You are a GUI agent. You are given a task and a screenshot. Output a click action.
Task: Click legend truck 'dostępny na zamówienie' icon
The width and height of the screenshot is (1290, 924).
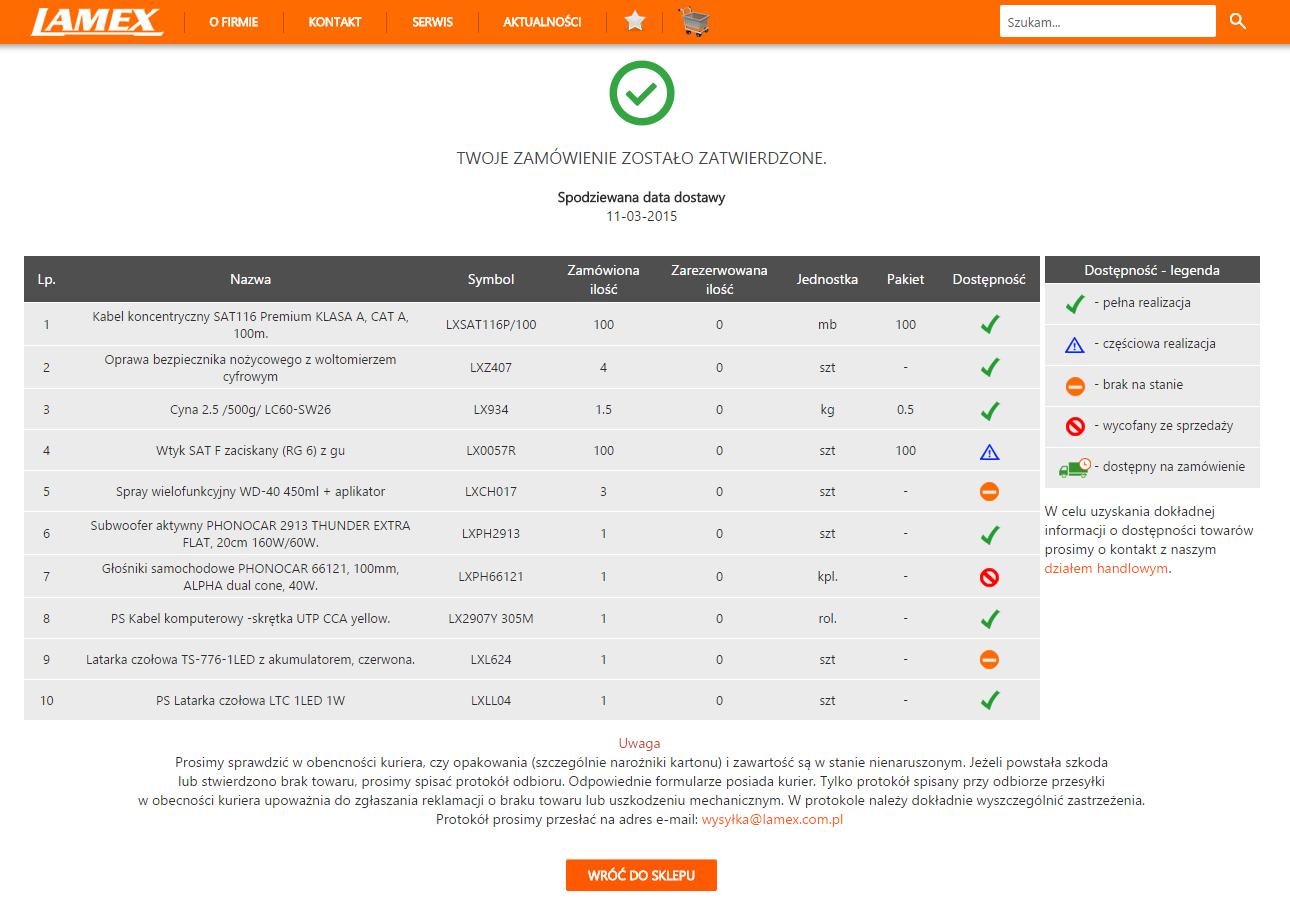[1075, 467]
